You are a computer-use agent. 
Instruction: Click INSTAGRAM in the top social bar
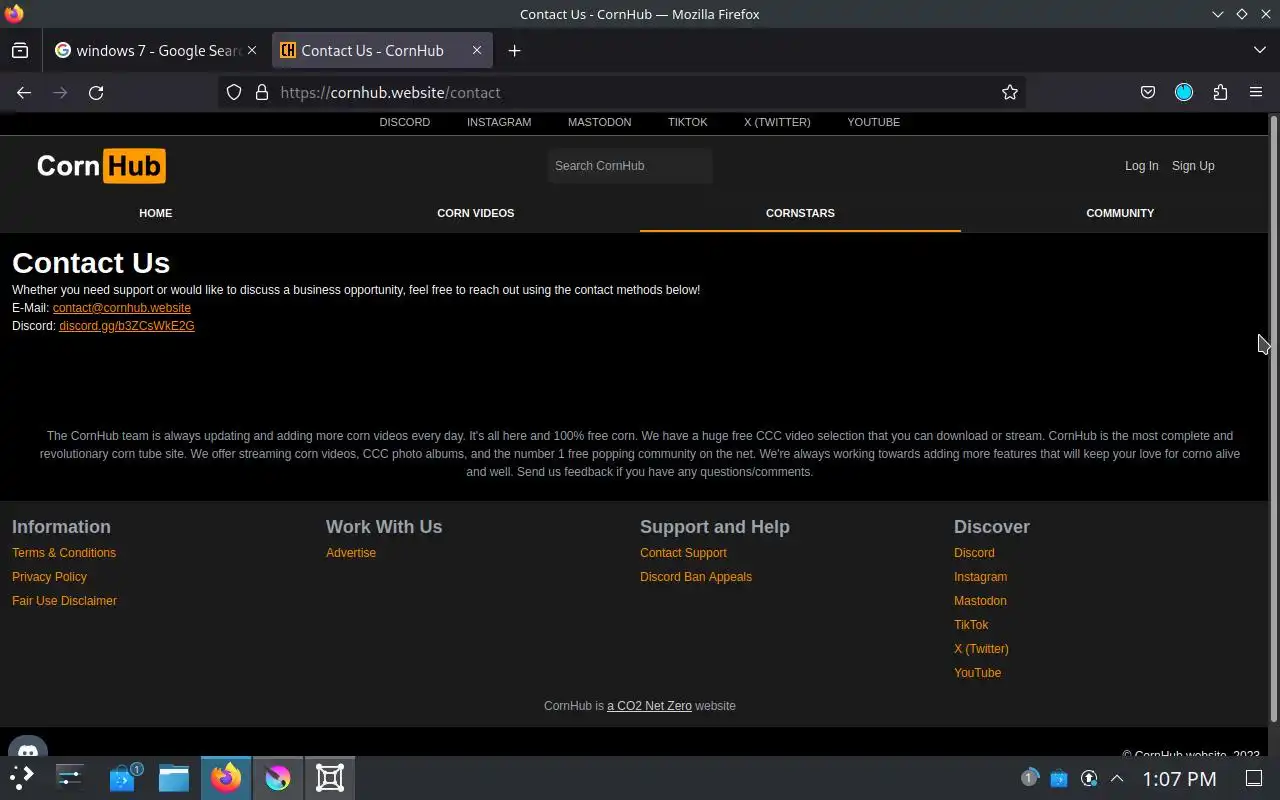499,122
